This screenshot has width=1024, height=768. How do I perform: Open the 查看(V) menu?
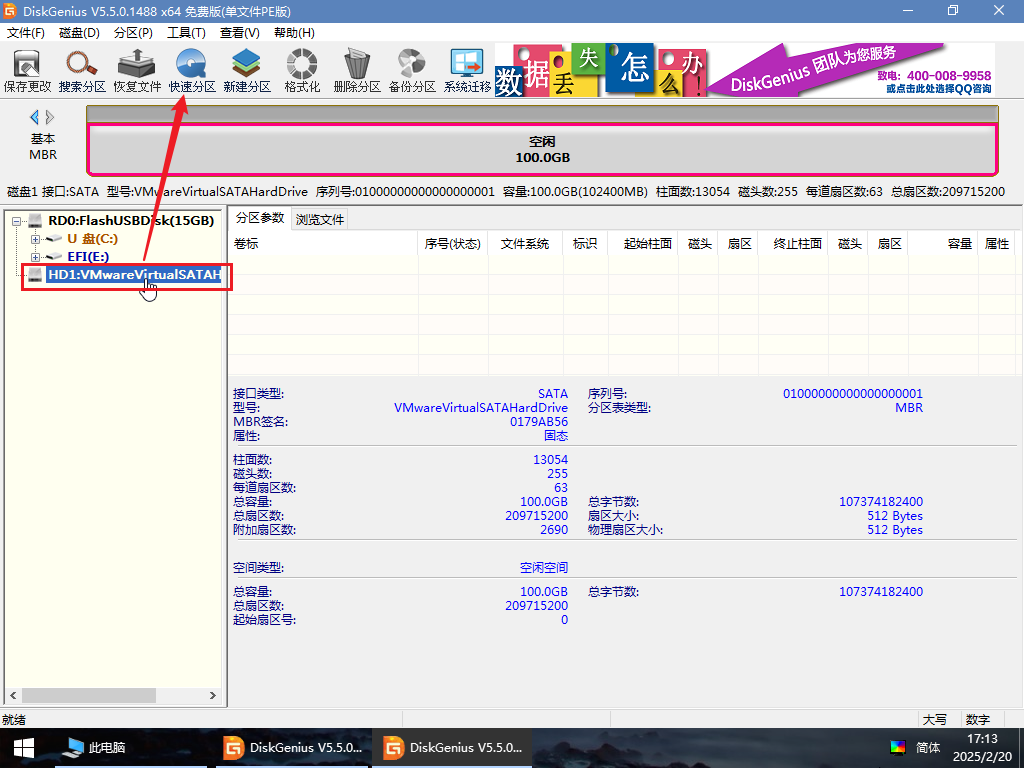(x=240, y=33)
